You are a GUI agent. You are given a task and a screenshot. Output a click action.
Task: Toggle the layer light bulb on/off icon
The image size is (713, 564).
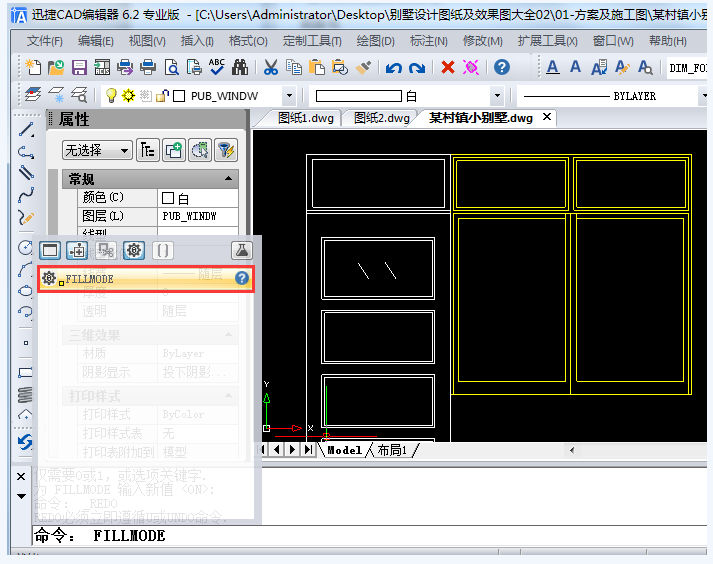(x=112, y=96)
